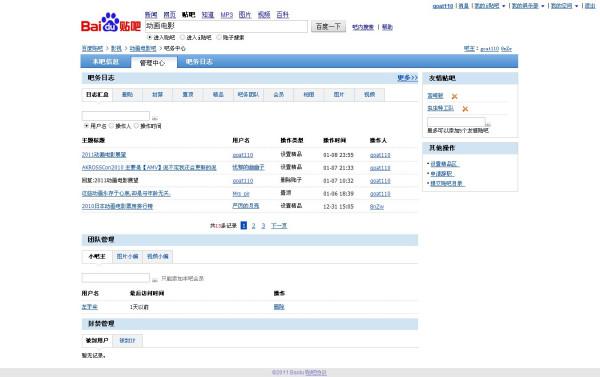Open the 2011 topic in the 01-08 23:55 row

point(104,155)
